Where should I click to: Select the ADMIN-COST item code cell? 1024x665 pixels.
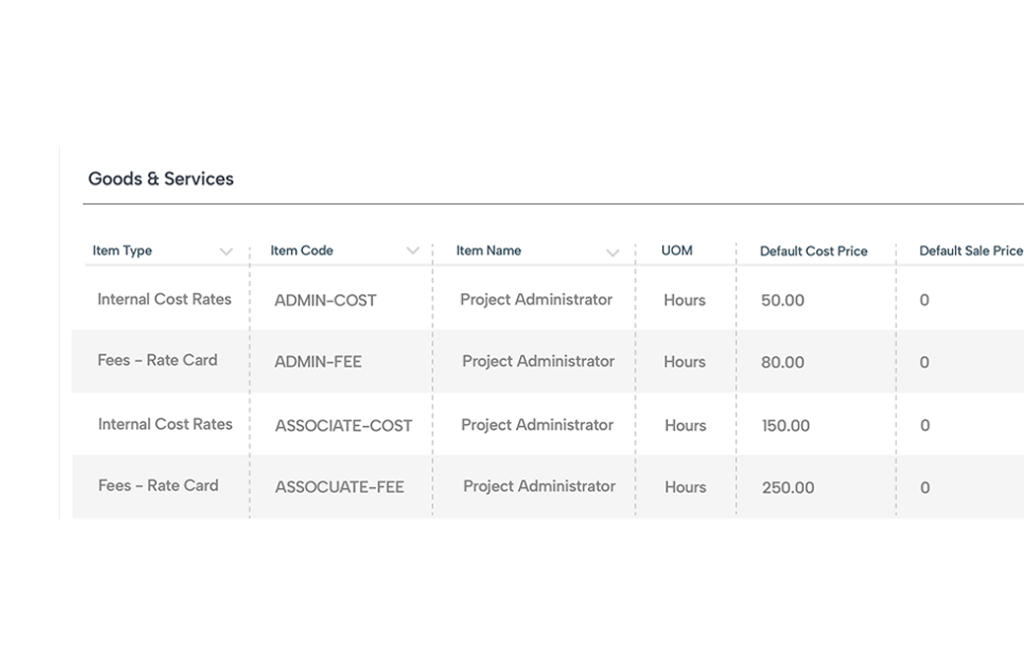tap(325, 300)
